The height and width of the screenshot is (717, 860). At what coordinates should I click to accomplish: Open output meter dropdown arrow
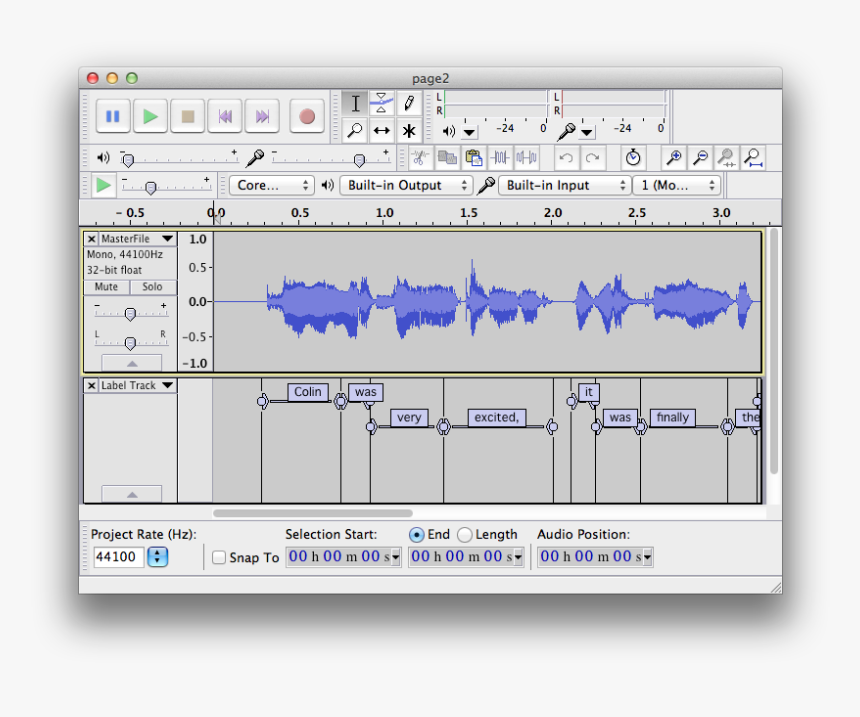[x=469, y=132]
